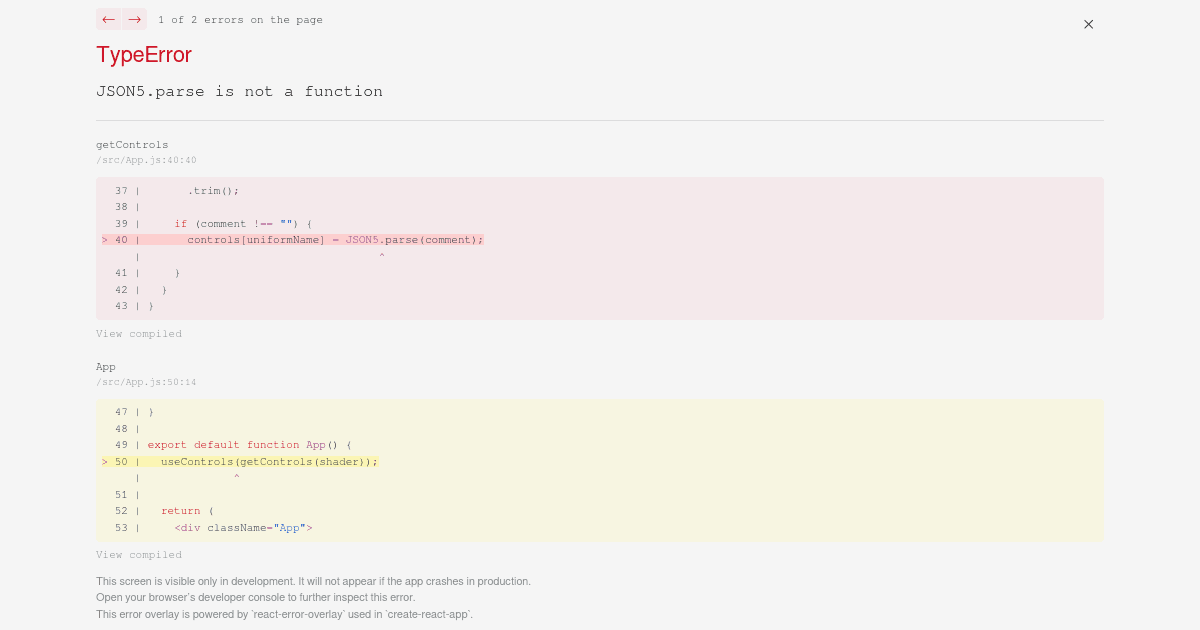Image resolution: width=1200 pixels, height=630 pixels.
Task: Click the TypeError heading
Action: (x=143, y=55)
